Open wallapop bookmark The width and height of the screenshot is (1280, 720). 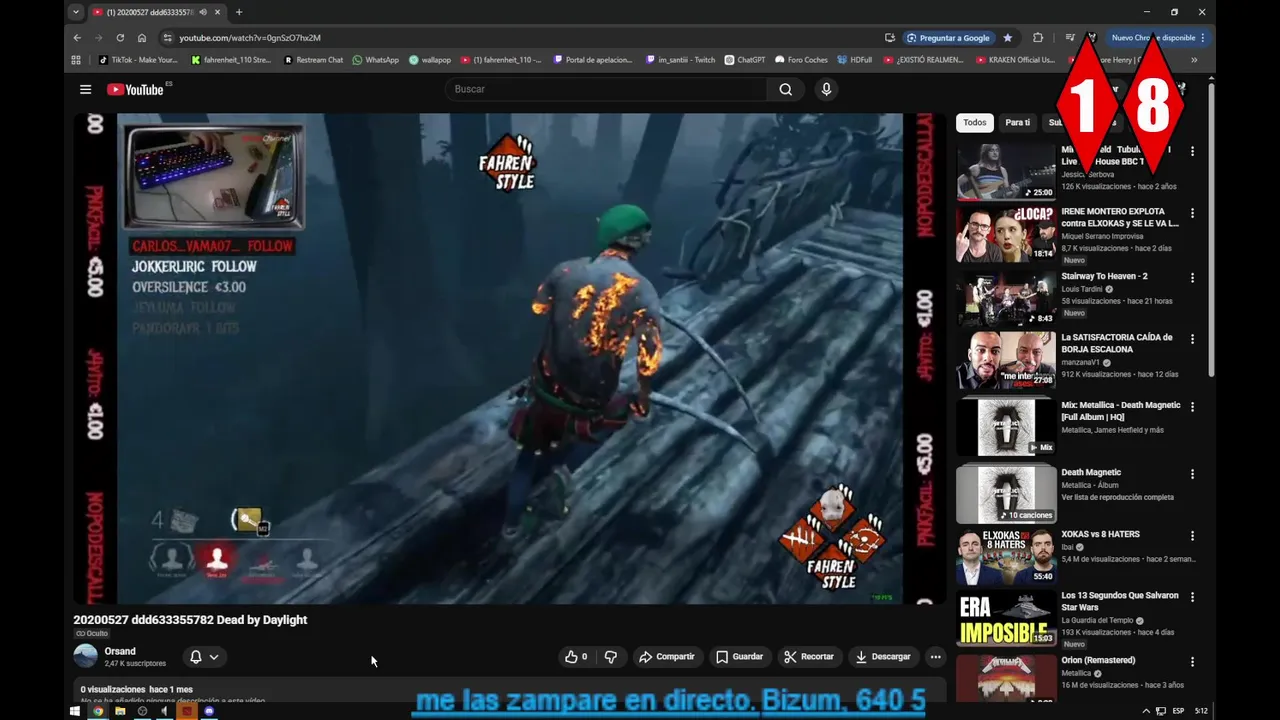click(430, 60)
